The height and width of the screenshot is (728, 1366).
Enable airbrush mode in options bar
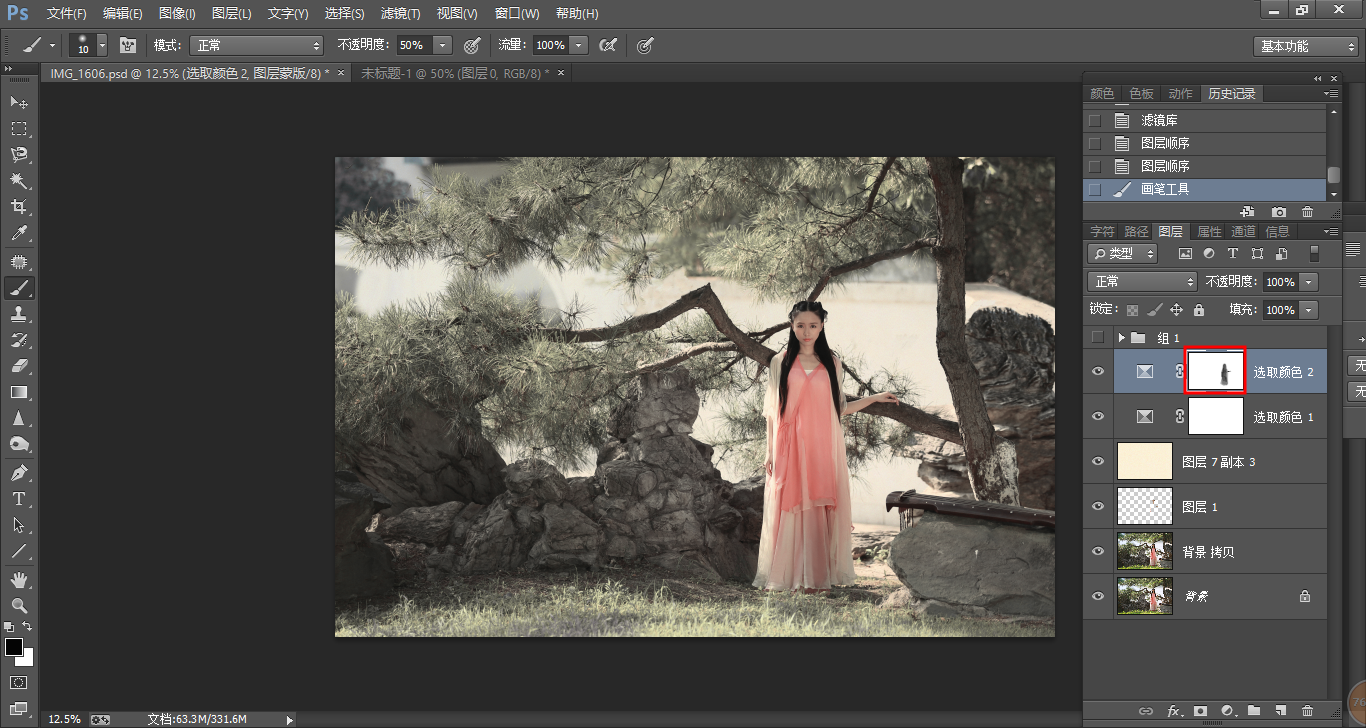(607, 45)
